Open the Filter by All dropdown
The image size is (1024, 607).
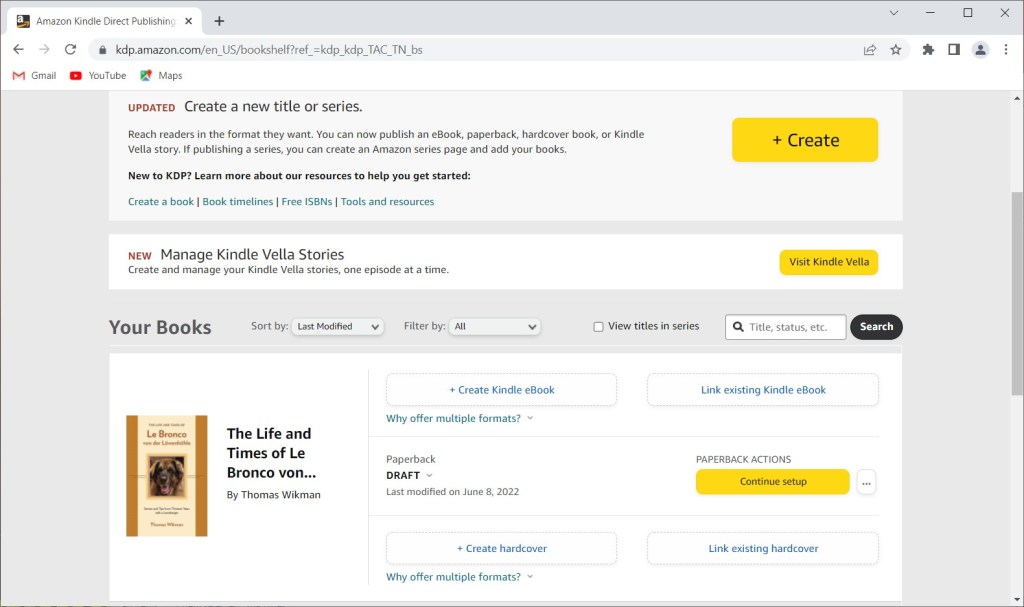pyautogui.click(x=494, y=326)
